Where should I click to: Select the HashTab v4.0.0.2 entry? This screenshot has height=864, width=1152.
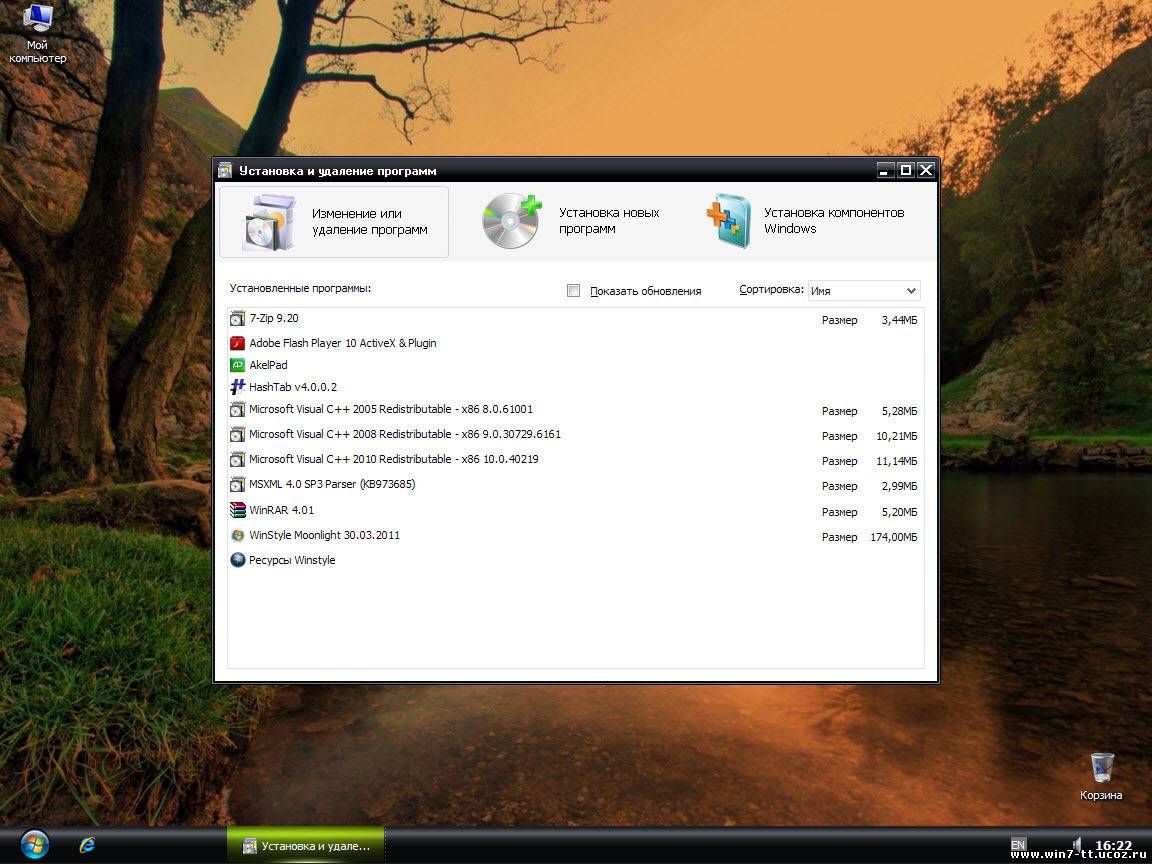click(575, 387)
